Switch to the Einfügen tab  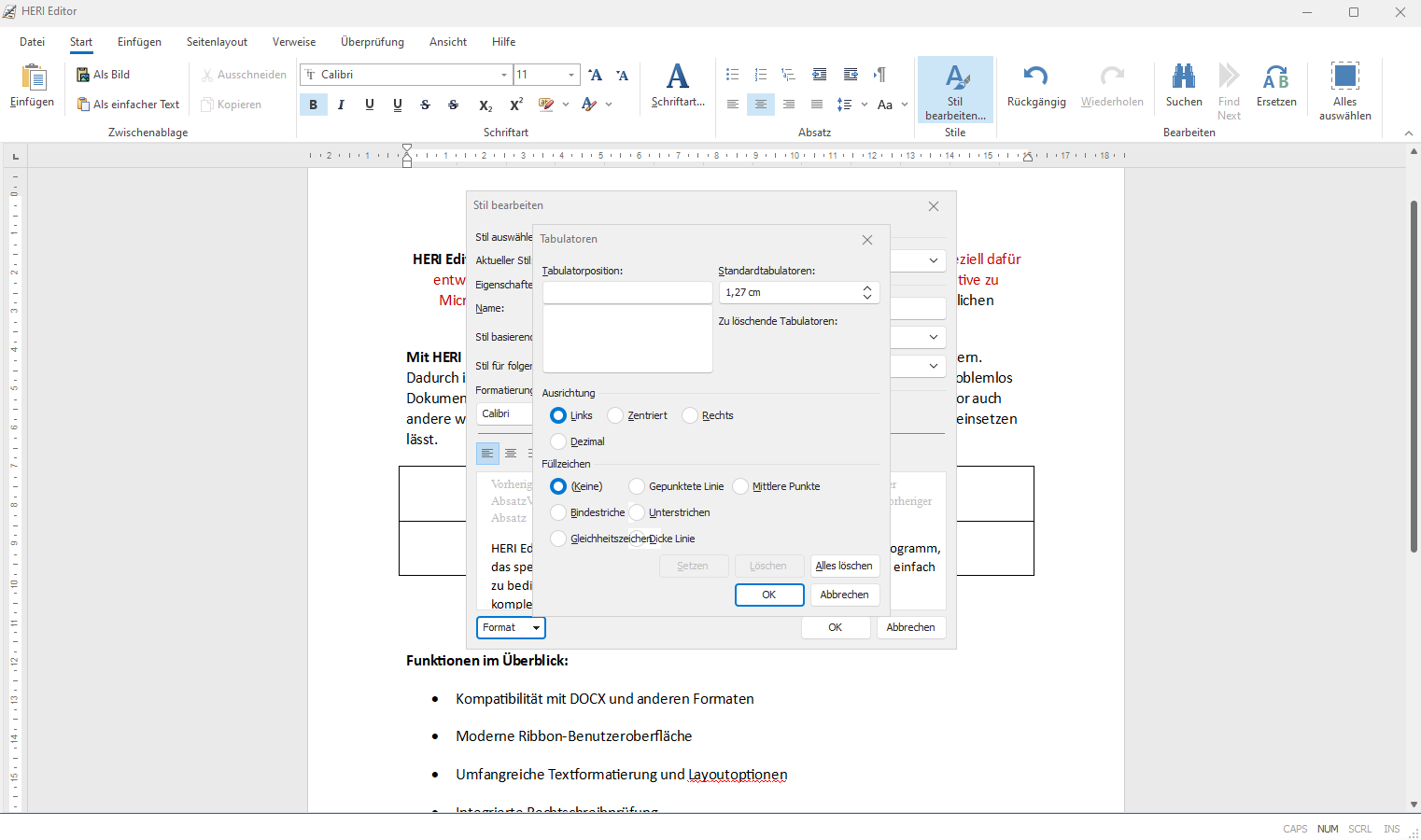click(139, 42)
